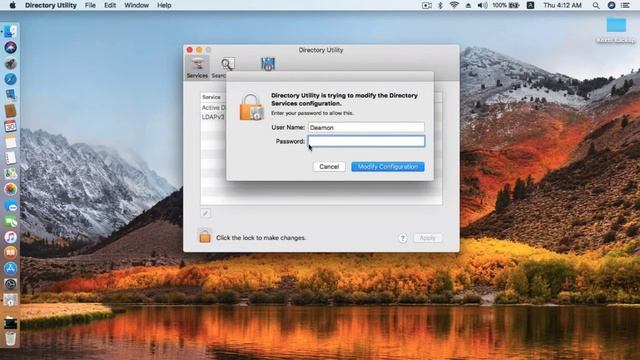
Task: Open help with the question mark button
Action: point(402,238)
